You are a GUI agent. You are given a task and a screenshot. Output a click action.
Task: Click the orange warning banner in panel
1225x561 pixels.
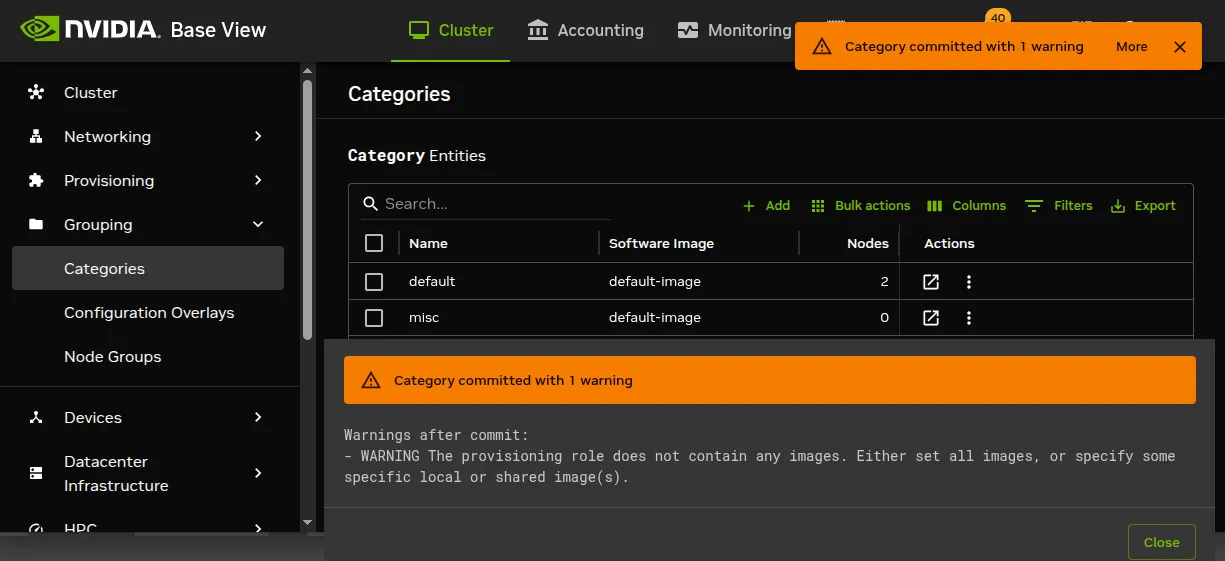[770, 380]
